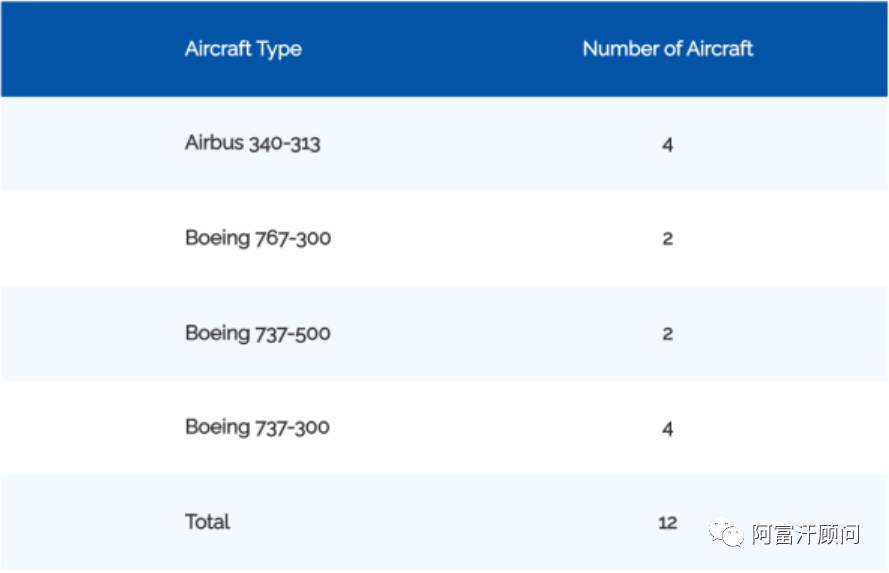Click the aircraft count for Airbus 340-313
The image size is (889, 573).
tap(667, 145)
